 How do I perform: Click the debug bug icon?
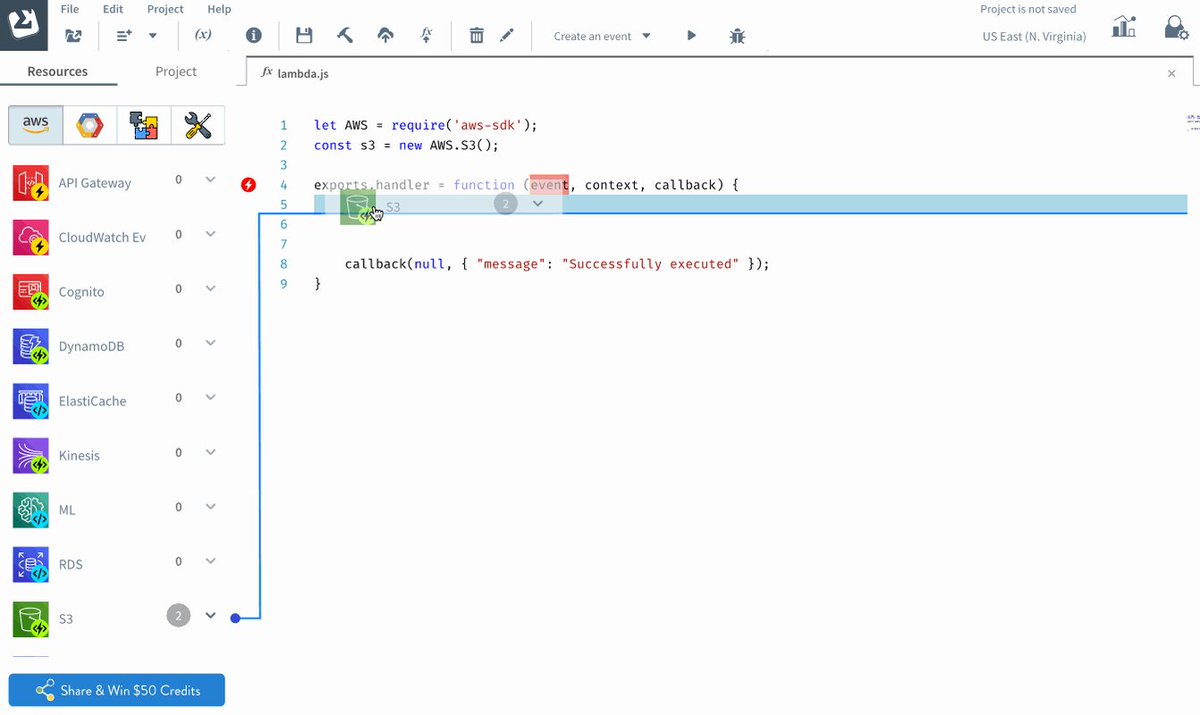point(737,36)
